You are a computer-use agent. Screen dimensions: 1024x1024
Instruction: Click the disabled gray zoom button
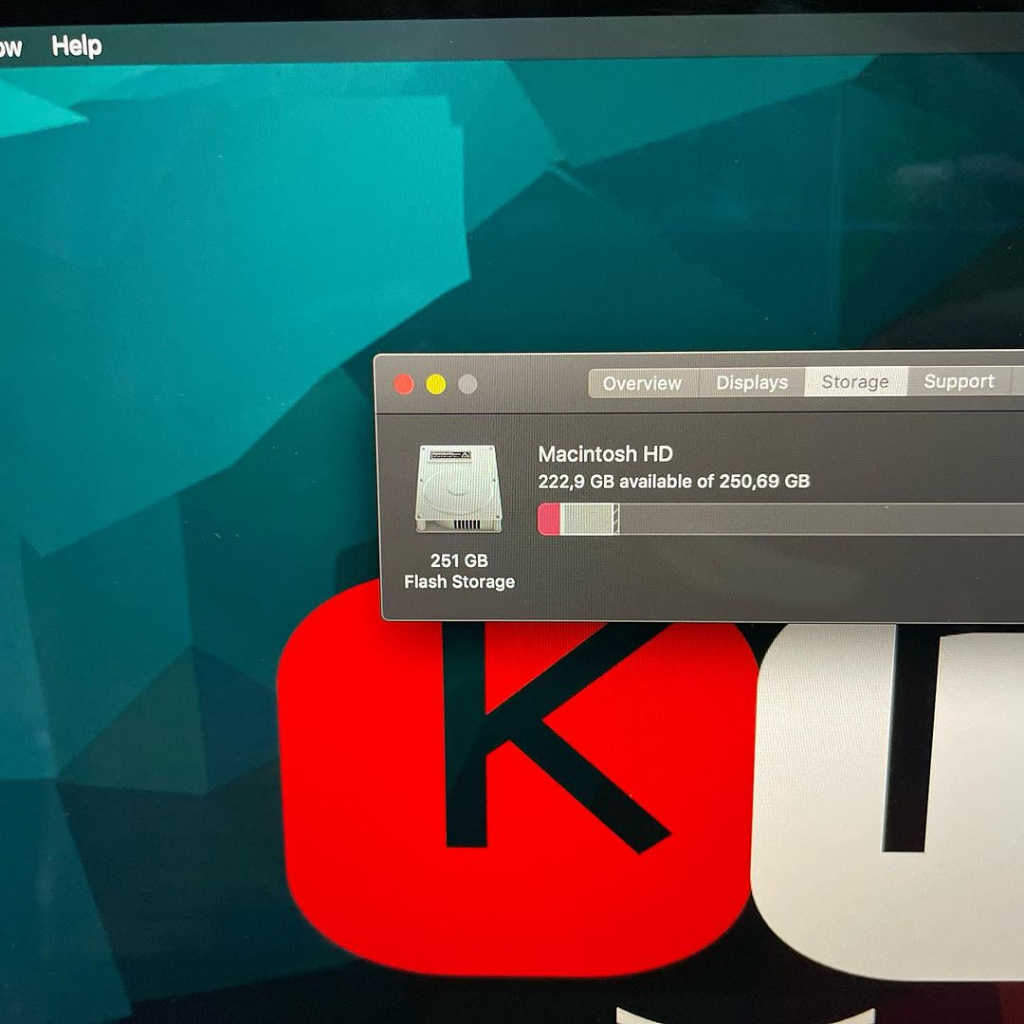click(468, 384)
